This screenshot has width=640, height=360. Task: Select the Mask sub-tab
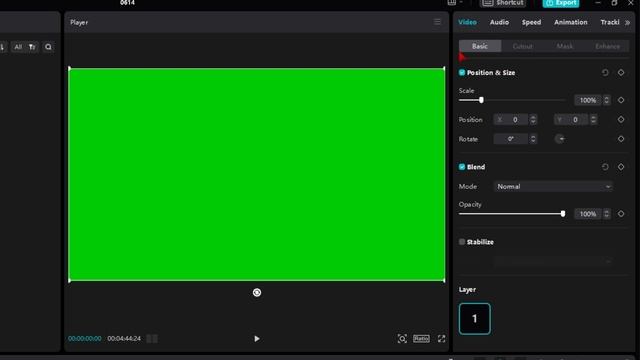pos(565,46)
